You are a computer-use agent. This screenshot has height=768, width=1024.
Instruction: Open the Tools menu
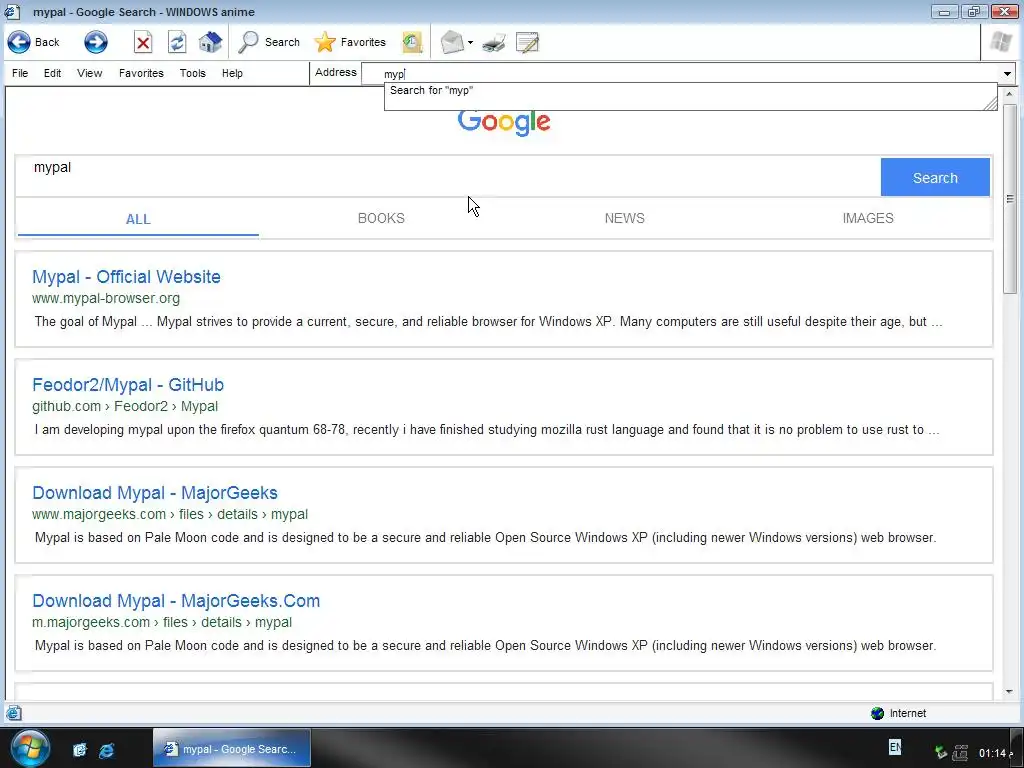click(x=193, y=73)
